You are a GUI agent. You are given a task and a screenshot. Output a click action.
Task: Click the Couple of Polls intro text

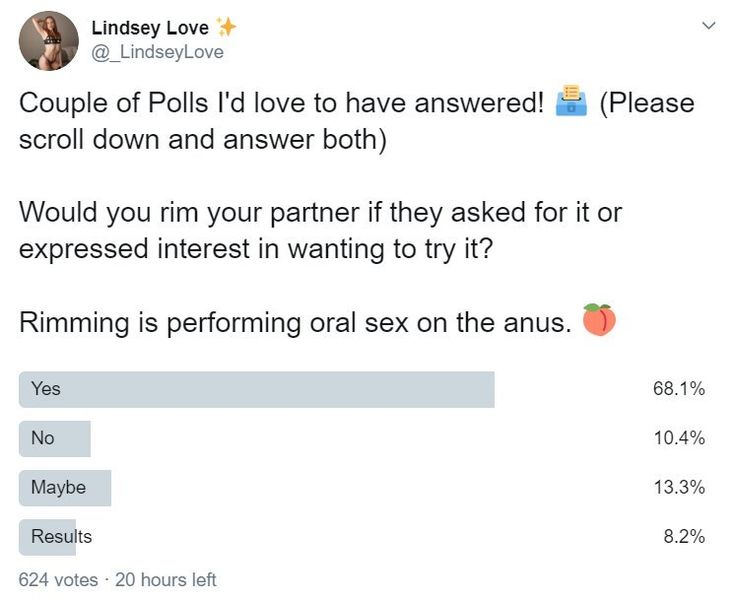point(280,103)
